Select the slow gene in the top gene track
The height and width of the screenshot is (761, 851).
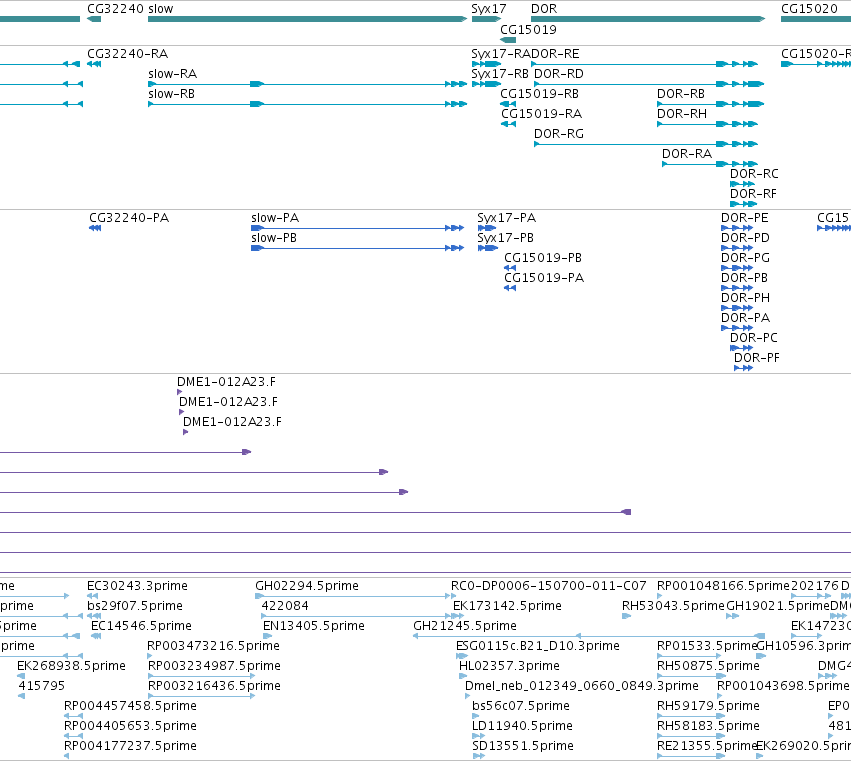point(307,19)
